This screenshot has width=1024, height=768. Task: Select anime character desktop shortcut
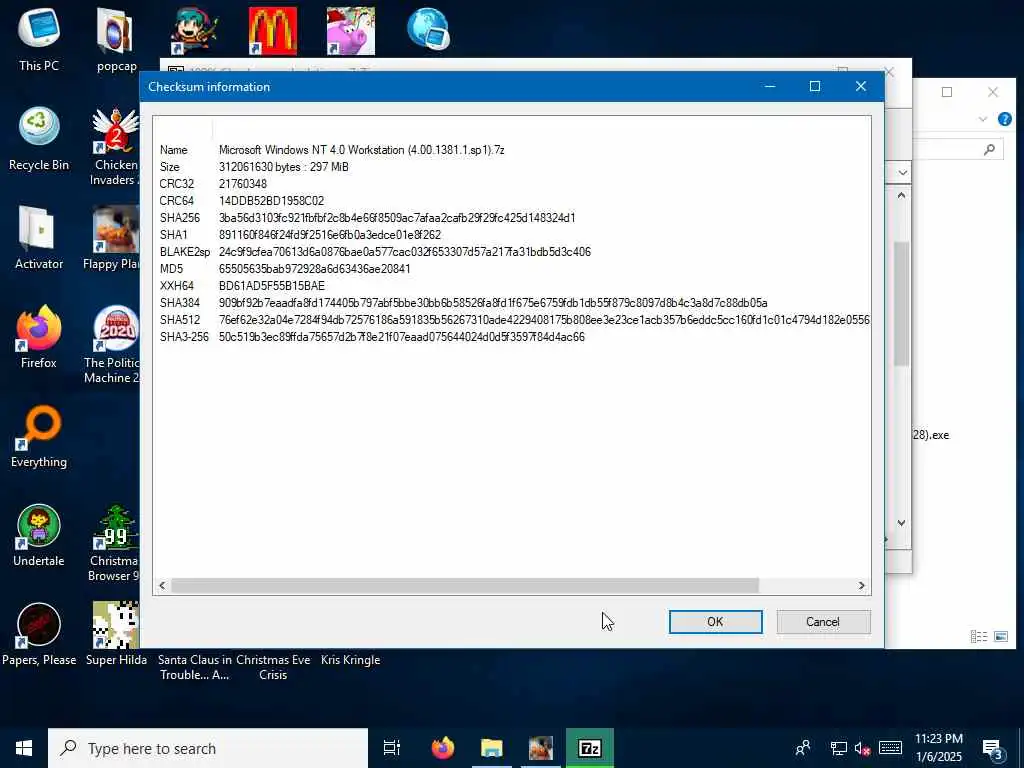pyautogui.click(x=195, y=31)
